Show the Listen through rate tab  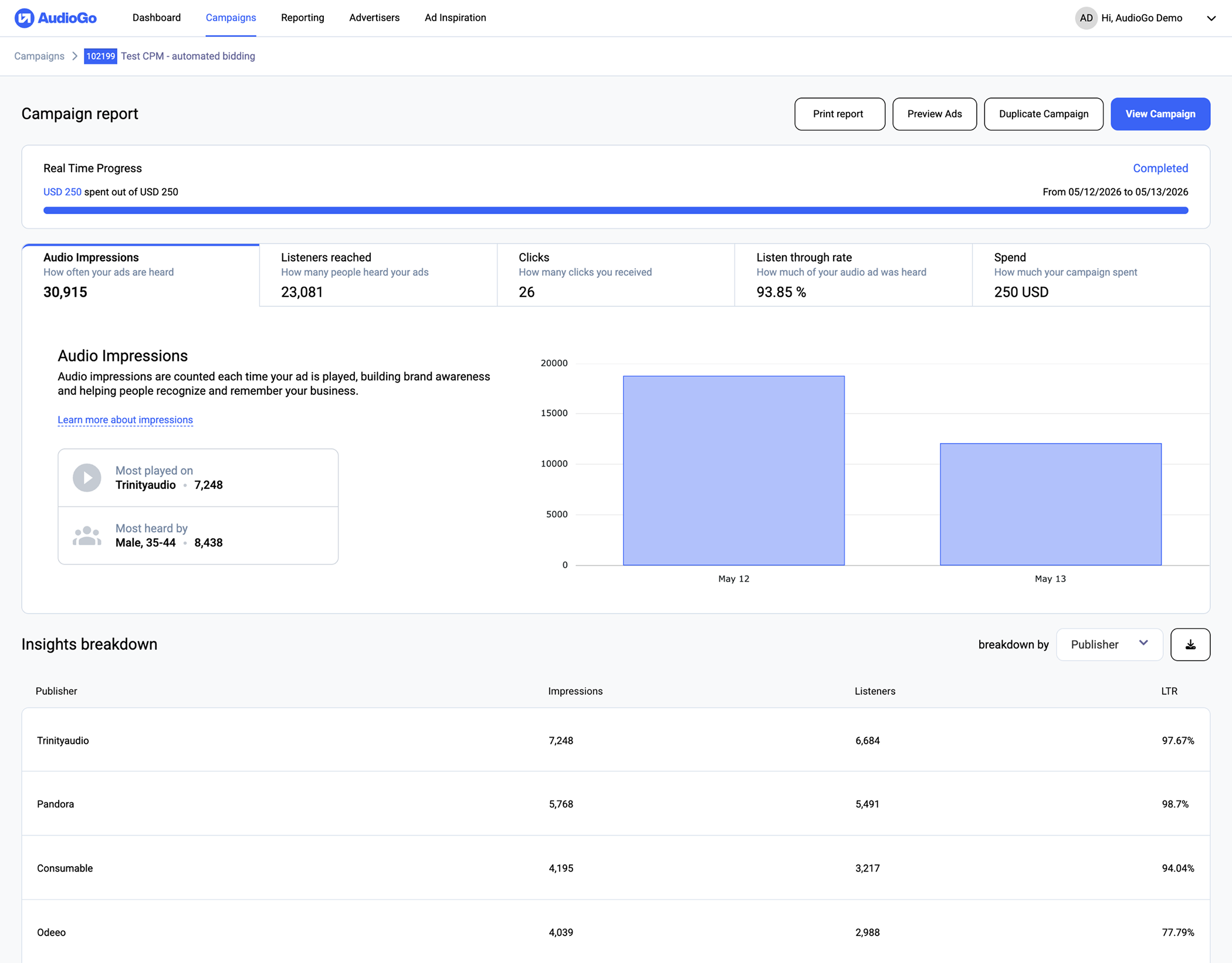coord(854,275)
